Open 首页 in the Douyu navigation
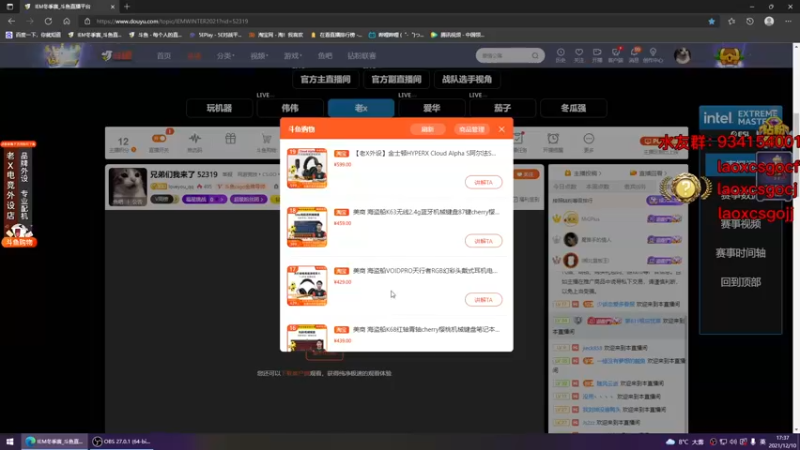This screenshot has height=450, width=800. click(x=164, y=56)
